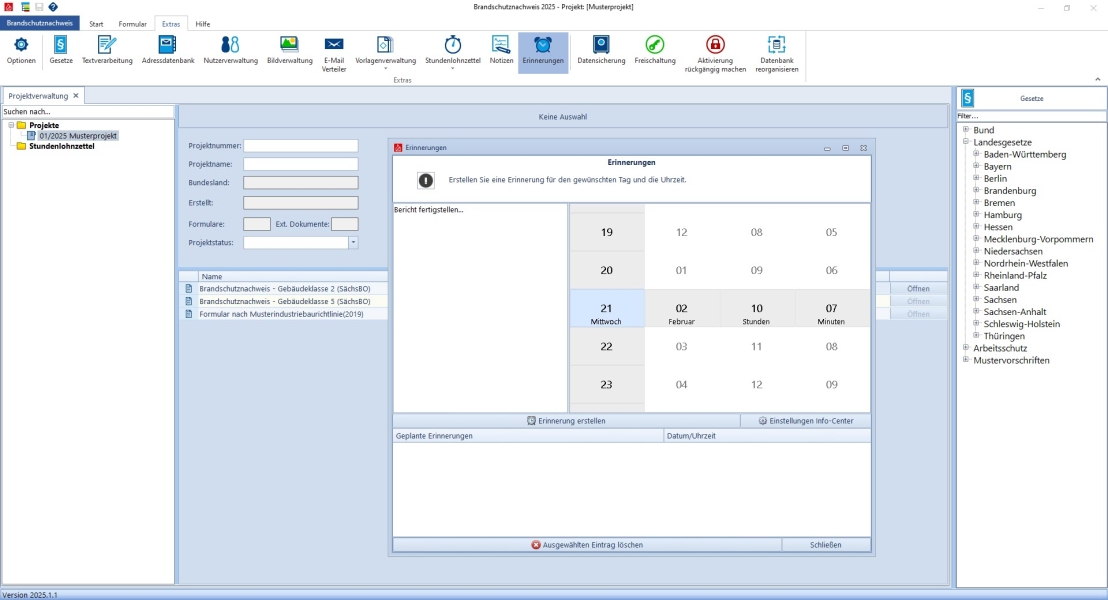Viewport: 1108px width, 600px height.
Task: Launch Textverarbeitung from the ribbon
Action: coord(107,52)
